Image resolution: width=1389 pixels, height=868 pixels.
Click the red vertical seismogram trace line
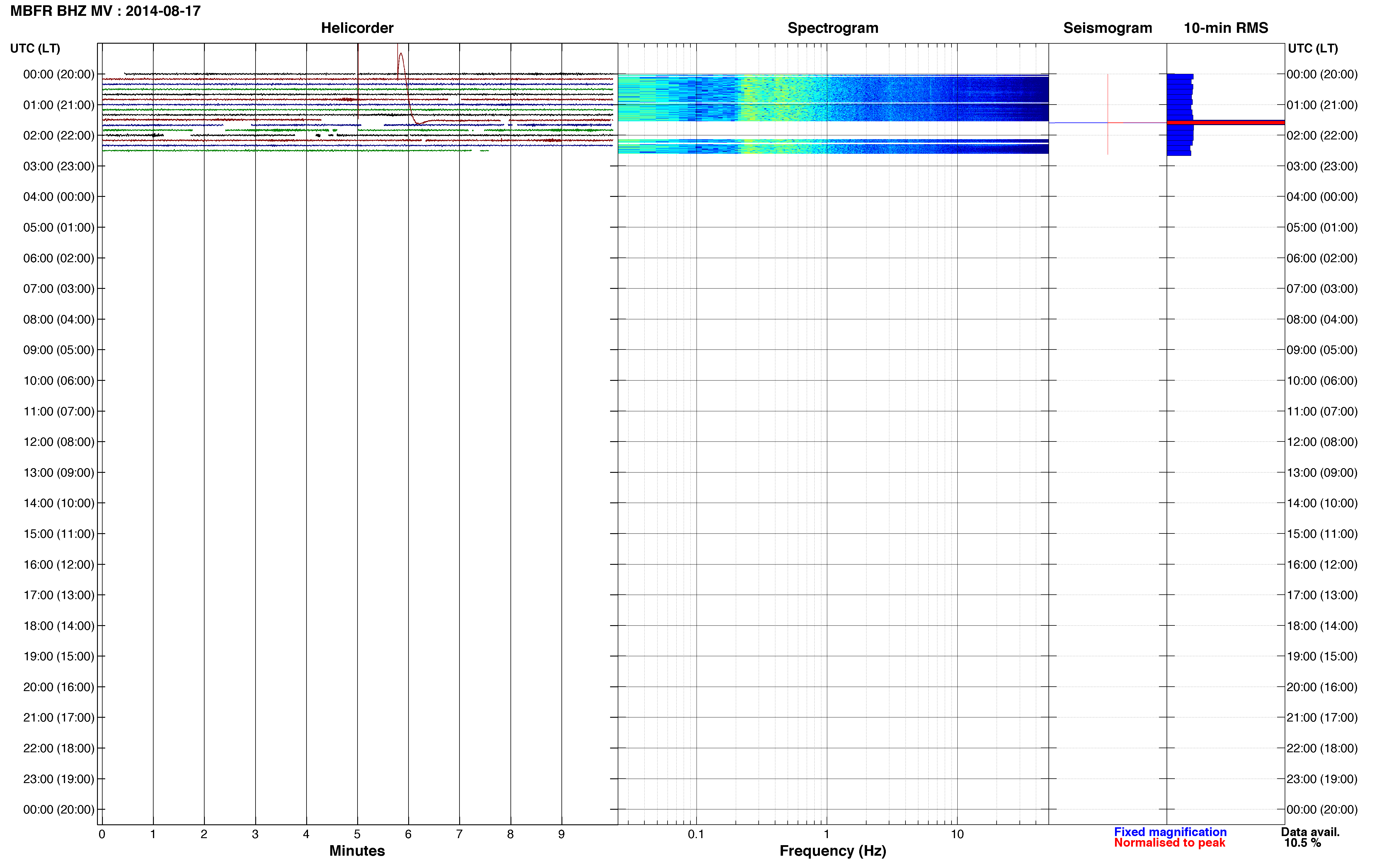click(x=1108, y=114)
